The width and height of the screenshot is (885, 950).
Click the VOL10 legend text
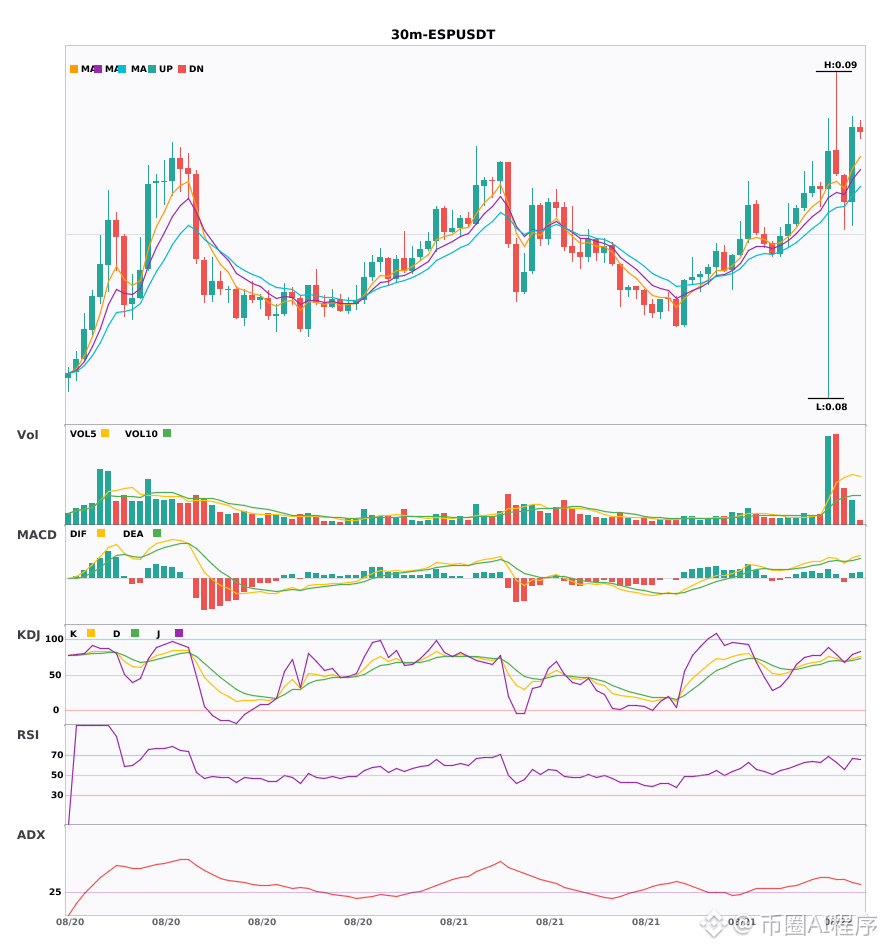coord(141,434)
